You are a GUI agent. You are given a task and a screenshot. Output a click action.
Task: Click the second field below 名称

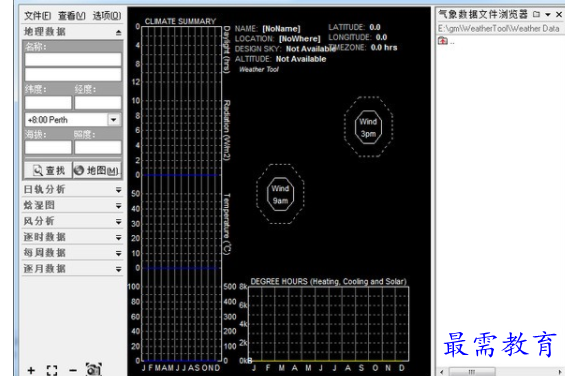73,75
